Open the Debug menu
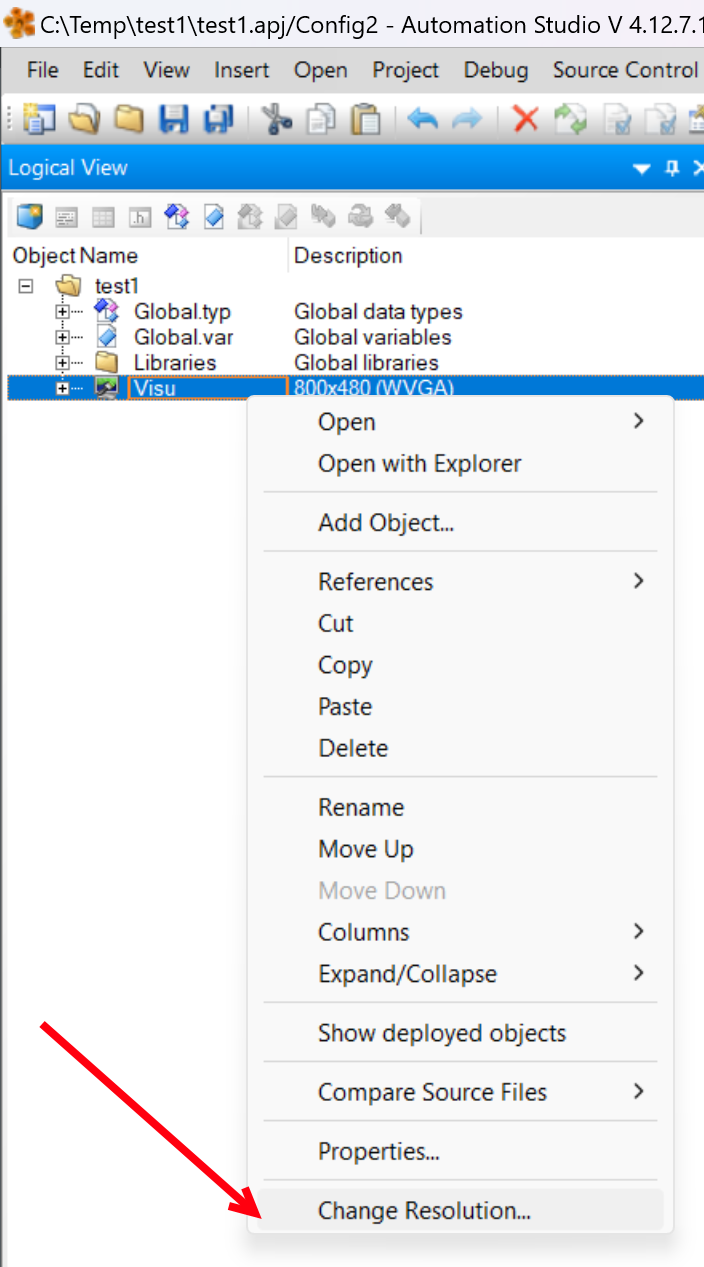The height and width of the screenshot is (1267, 704). (496, 70)
